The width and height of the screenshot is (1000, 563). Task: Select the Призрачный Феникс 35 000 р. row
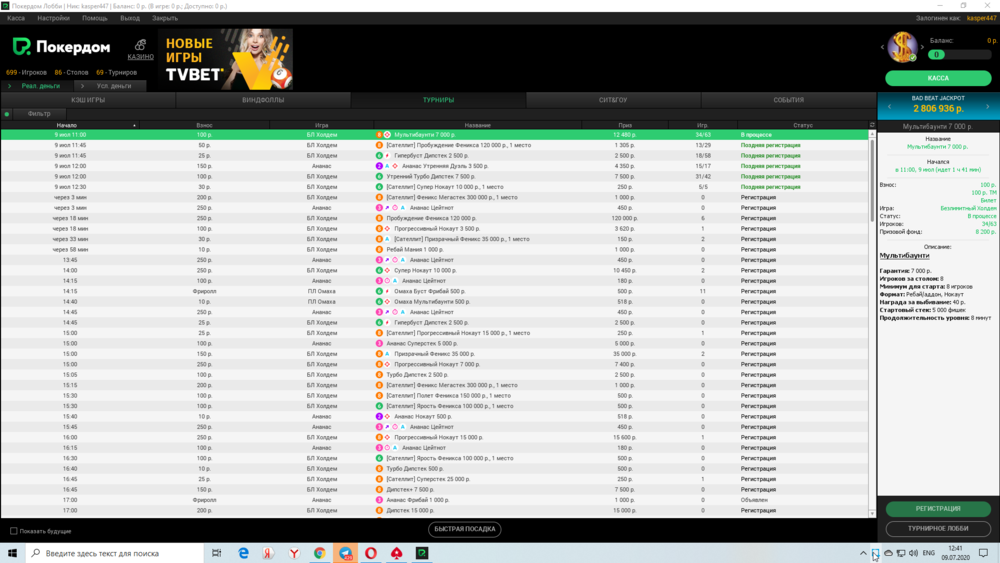pos(436,354)
